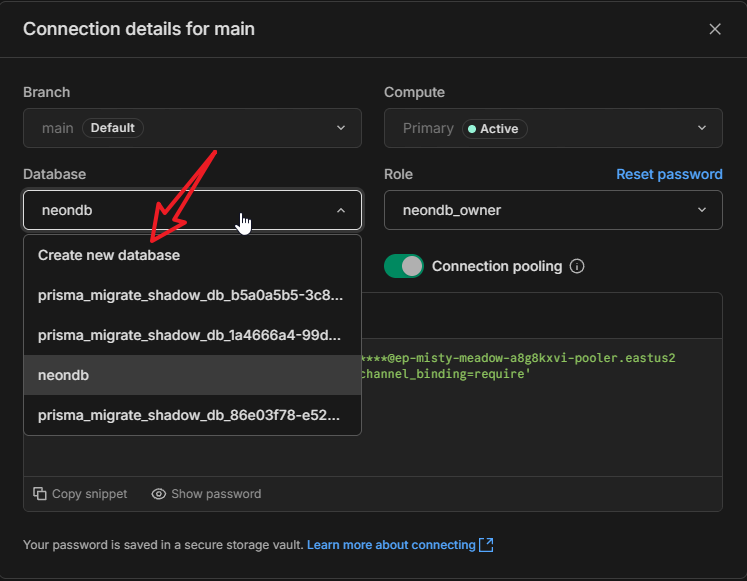Close the Connection details dialog
Screen dimensions: 747x581
tap(715, 29)
